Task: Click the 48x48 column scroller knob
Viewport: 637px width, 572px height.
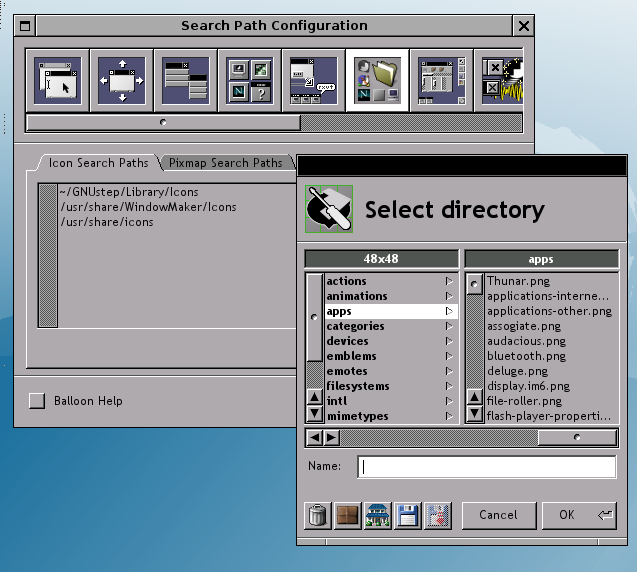Action: [x=314, y=317]
